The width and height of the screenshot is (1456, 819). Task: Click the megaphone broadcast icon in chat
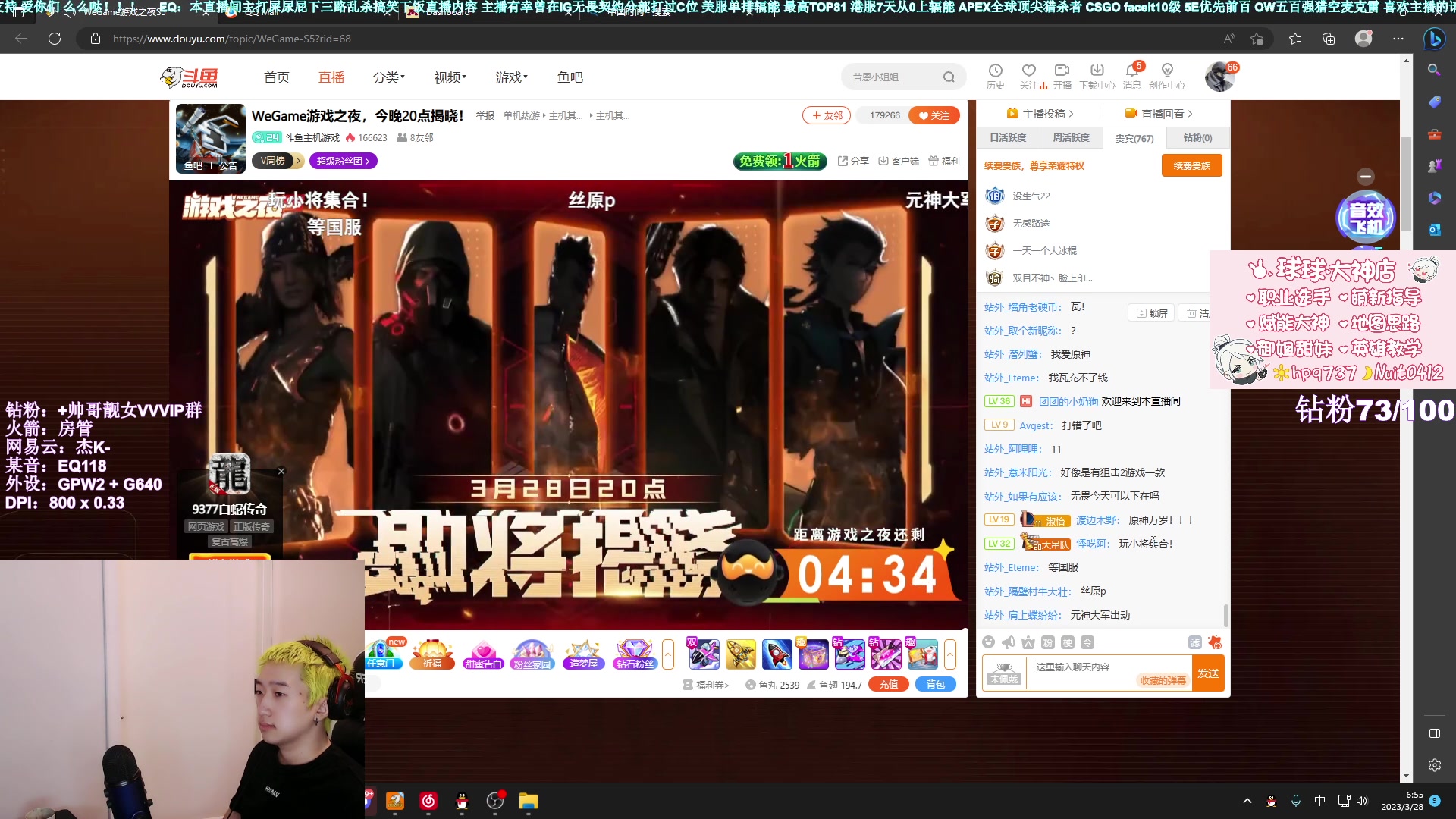coord(1008,642)
